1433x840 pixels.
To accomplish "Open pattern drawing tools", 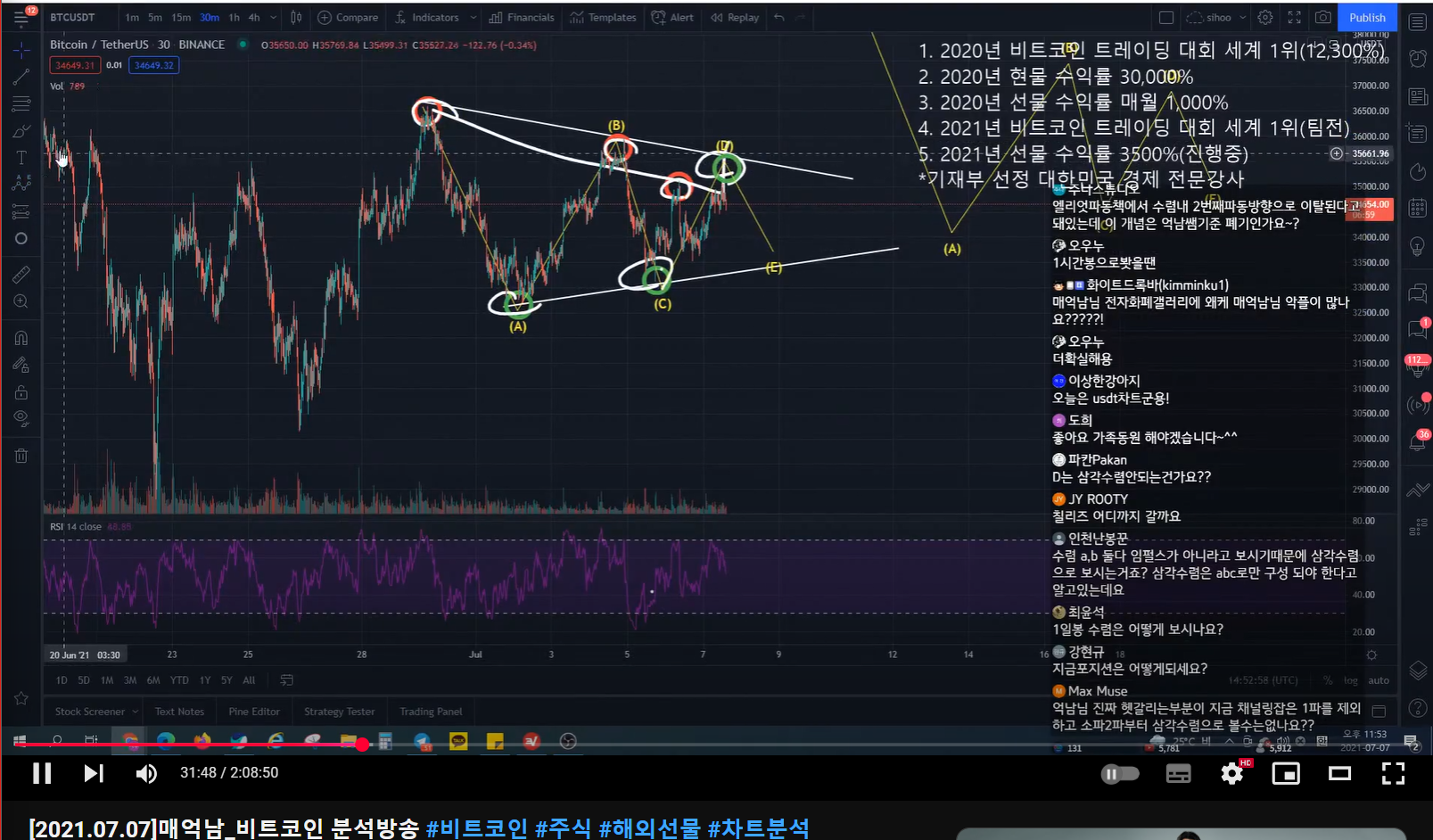I will [21, 184].
